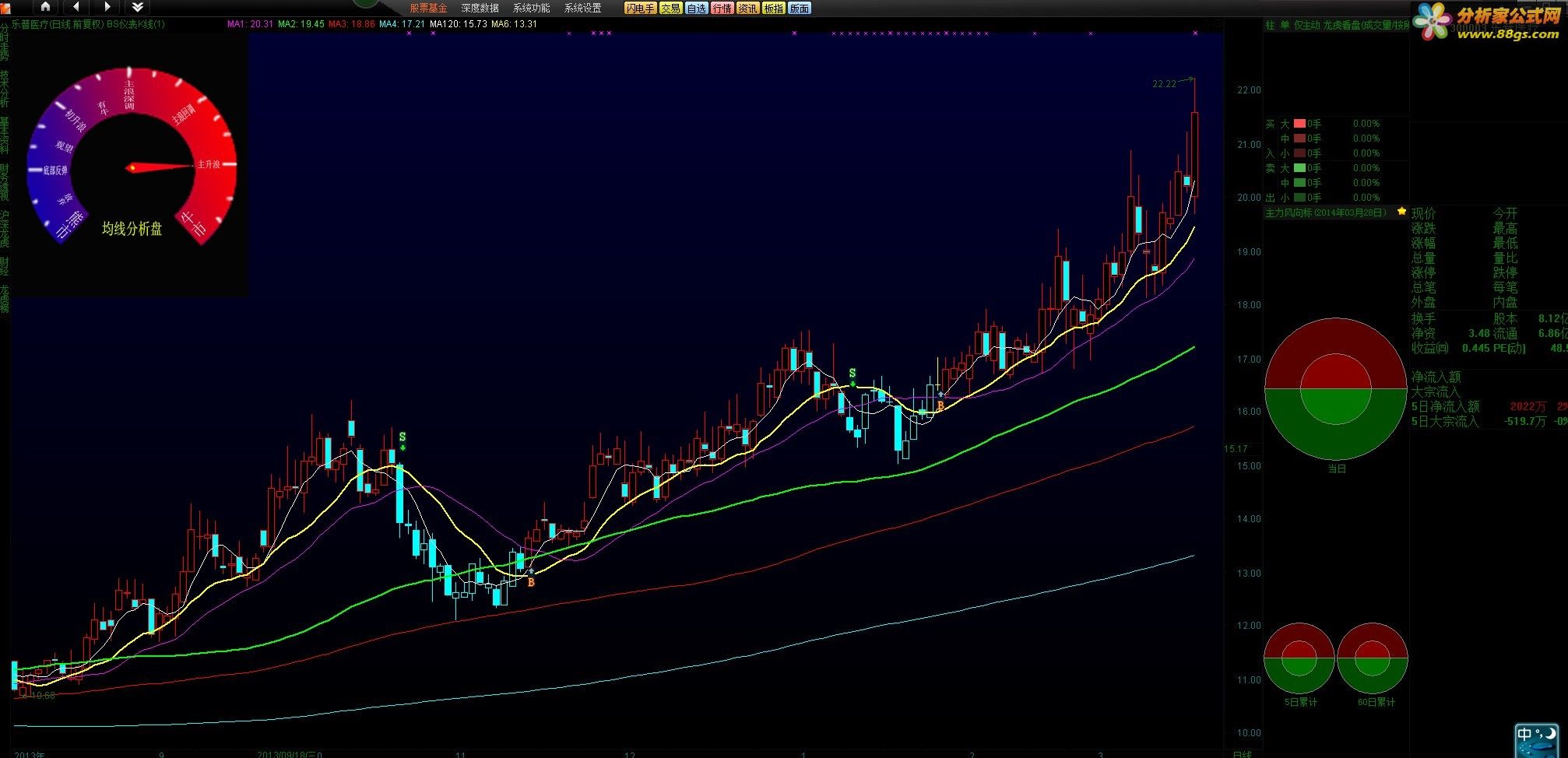Click the 净流入额 label
The width and height of the screenshot is (1568, 758).
[1436, 377]
